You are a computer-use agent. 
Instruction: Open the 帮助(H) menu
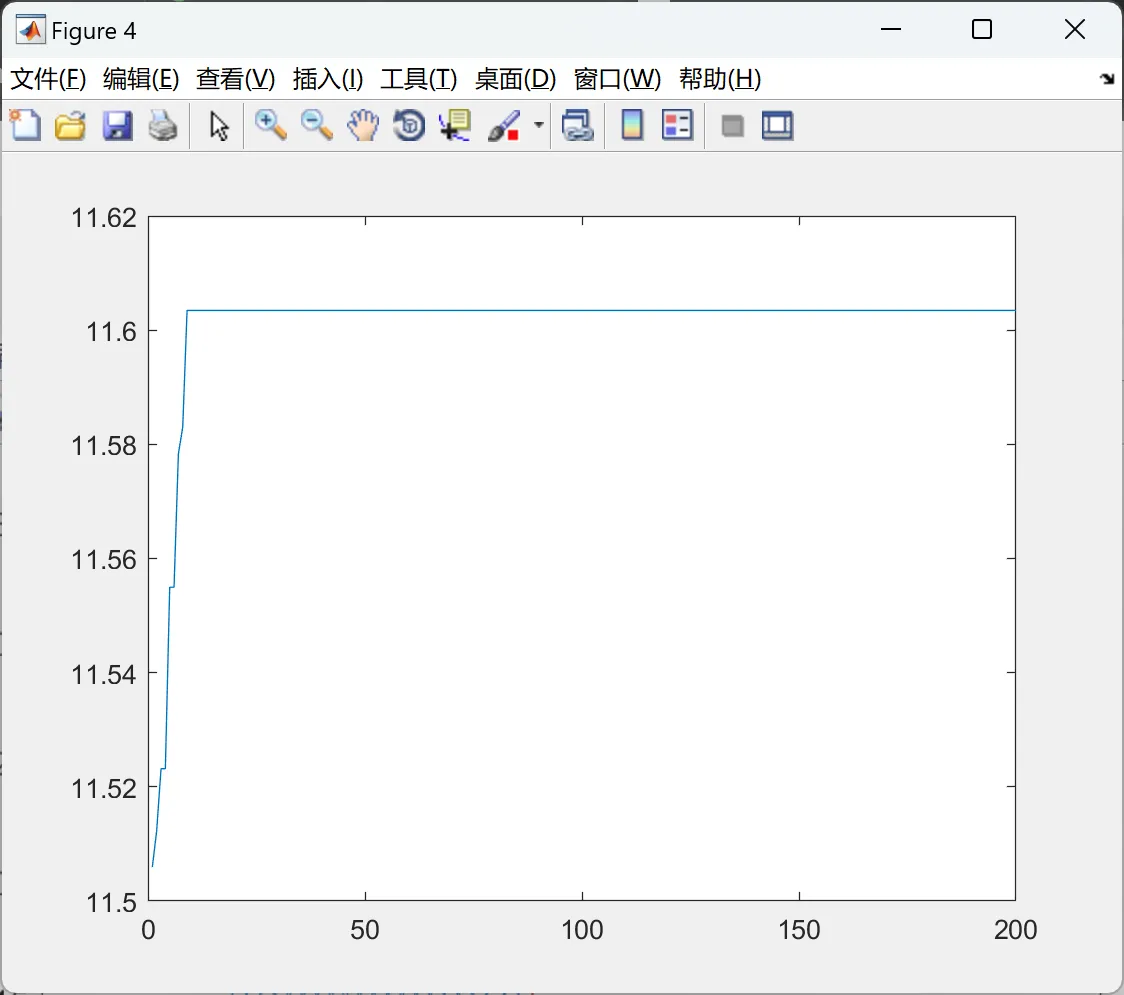pyautogui.click(x=720, y=79)
